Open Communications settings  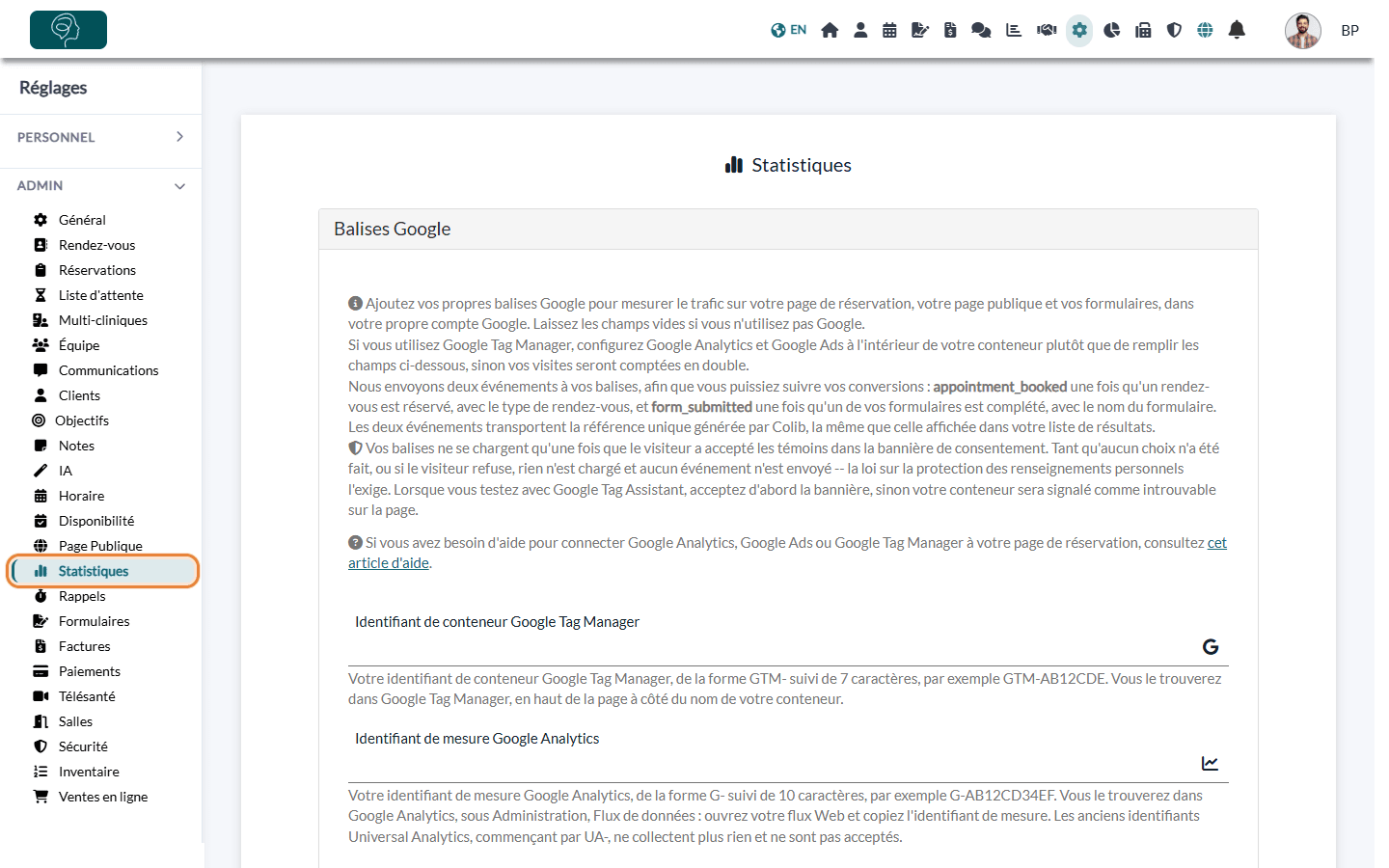(108, 370)
